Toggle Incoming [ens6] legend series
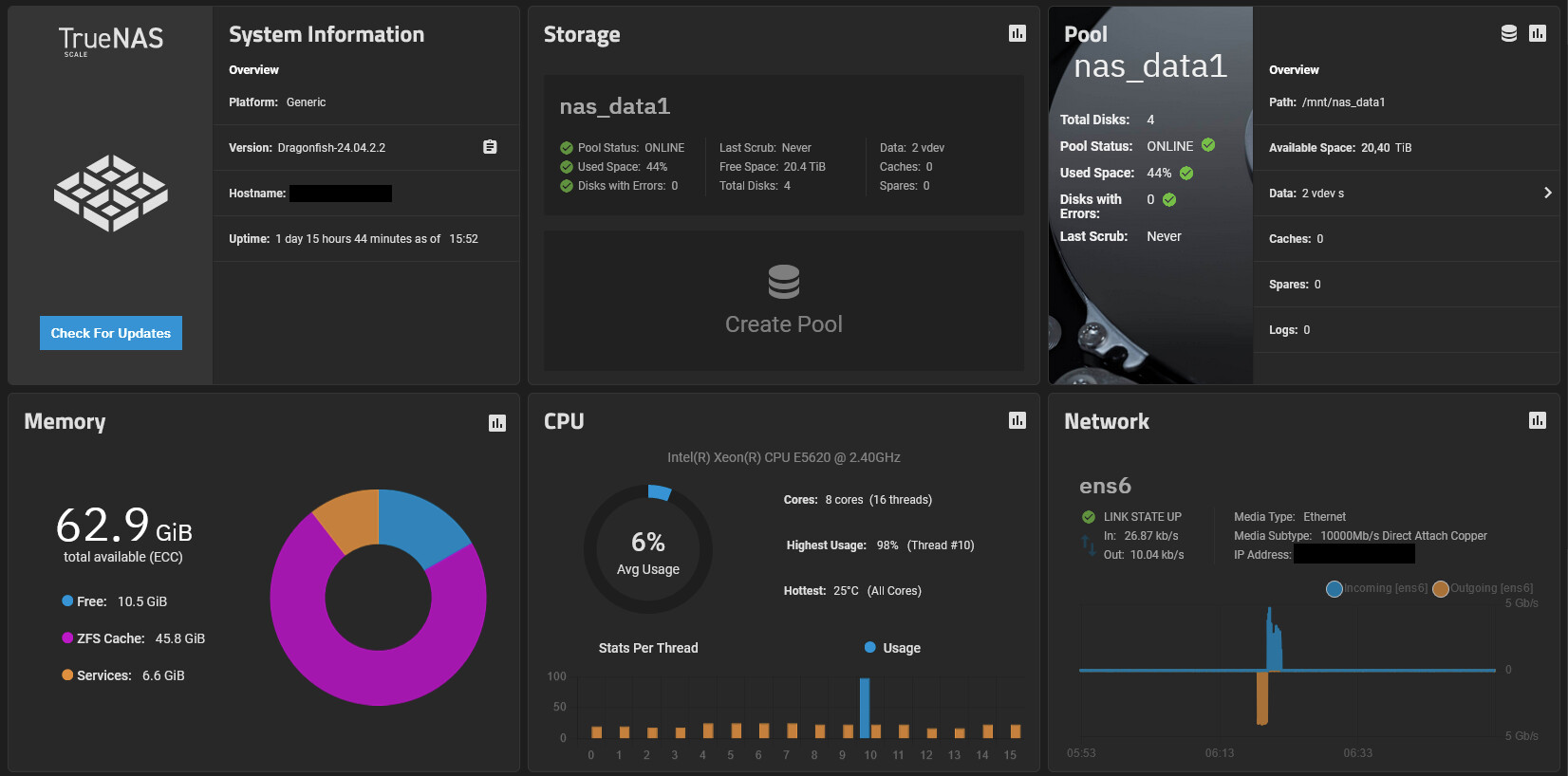Image resolution: width=1568 pixels, height=776 pixels. (1334, 589)
